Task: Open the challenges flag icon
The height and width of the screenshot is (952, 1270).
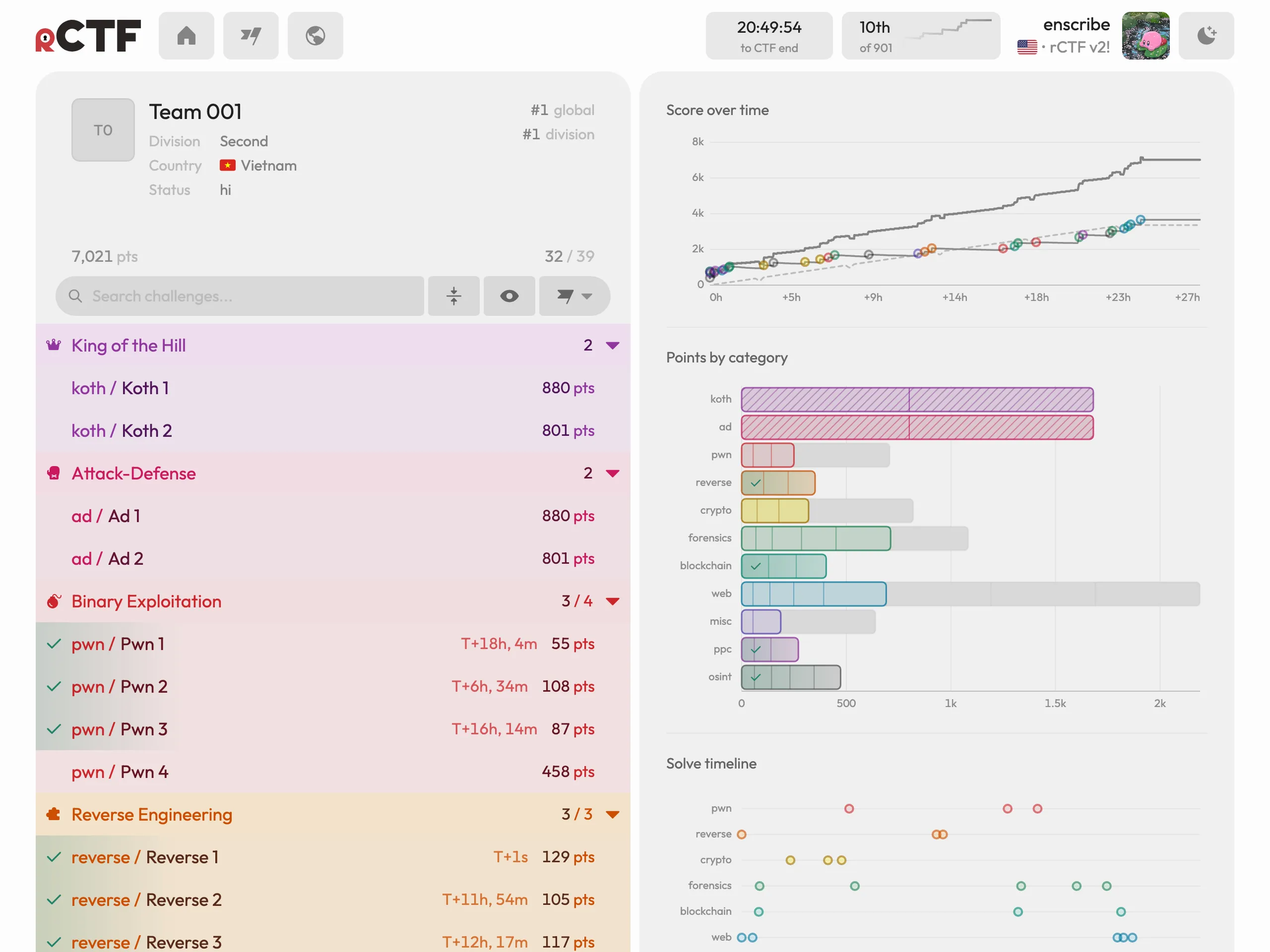Action: click(251, 36)
